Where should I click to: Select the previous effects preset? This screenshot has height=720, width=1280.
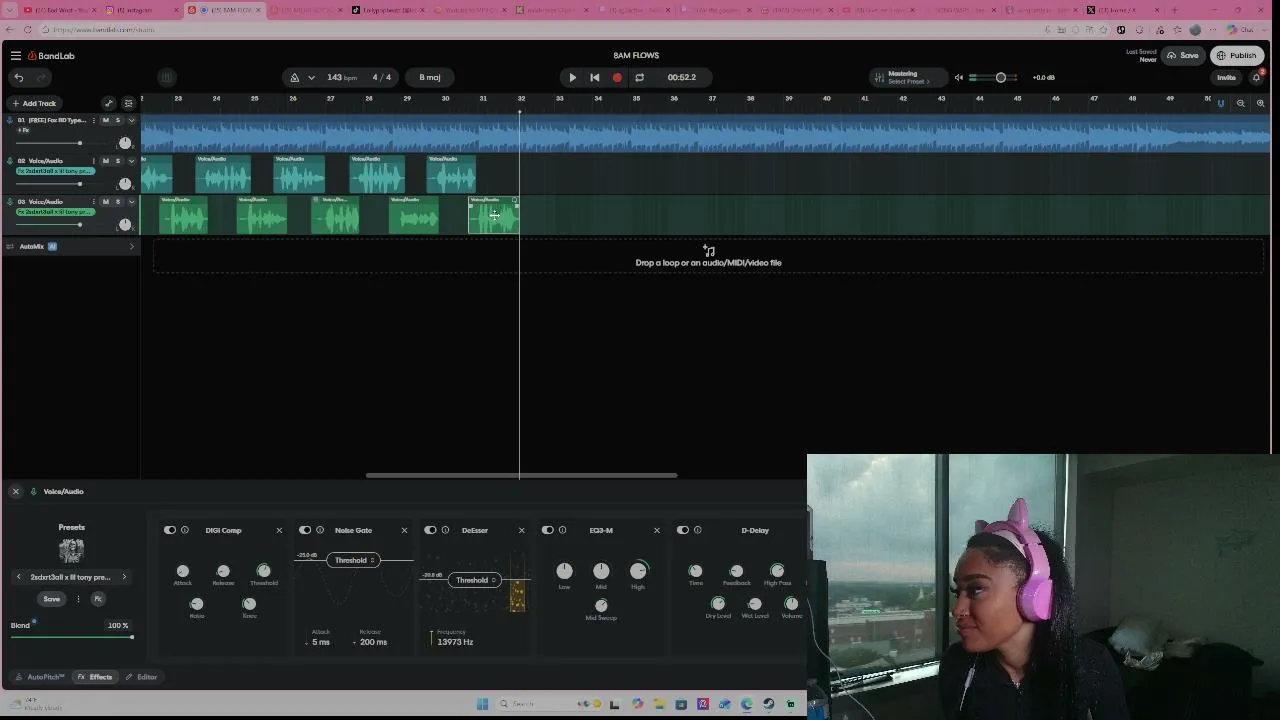pyautogui.click(x=18, y=577)
